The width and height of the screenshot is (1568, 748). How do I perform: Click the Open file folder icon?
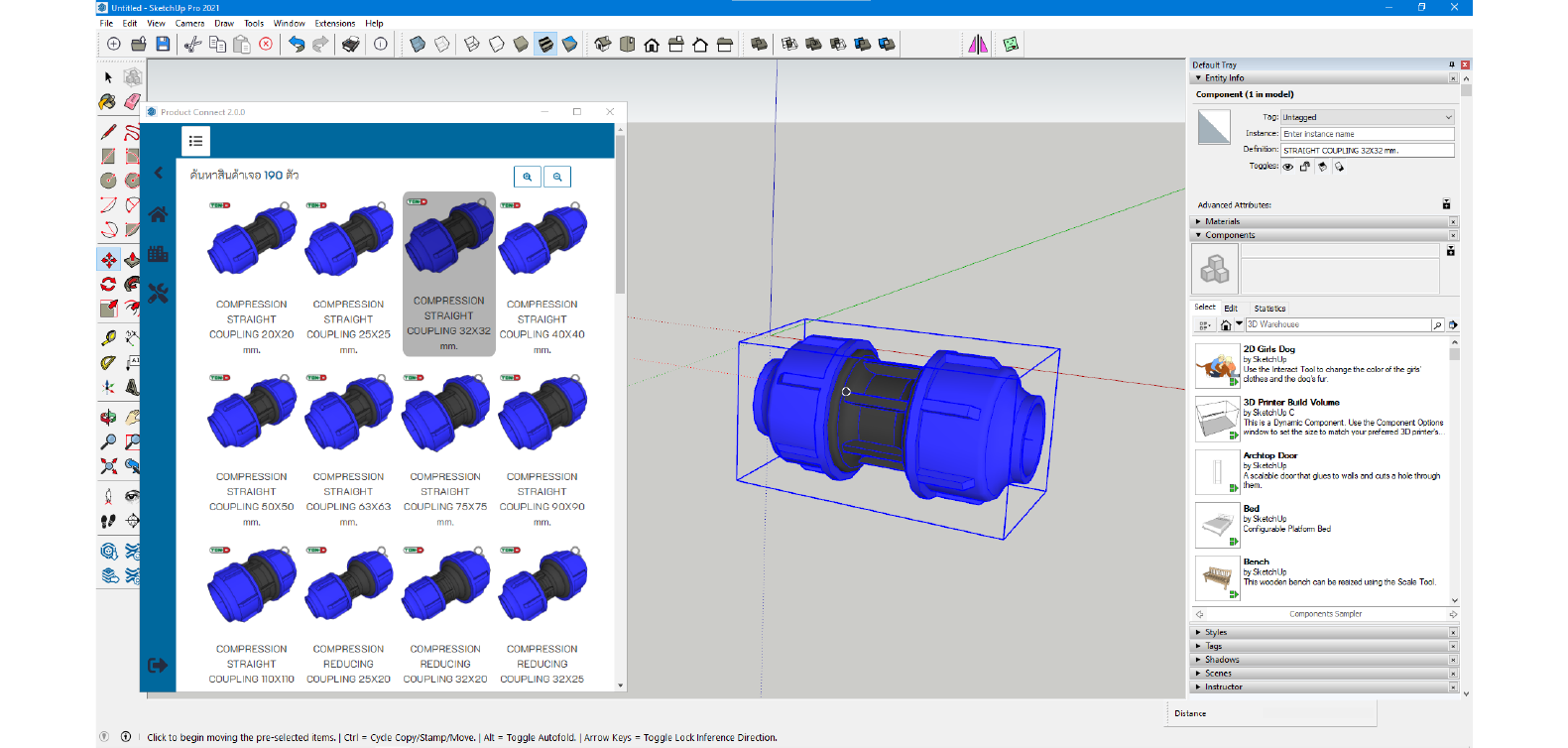coord(139,44)
